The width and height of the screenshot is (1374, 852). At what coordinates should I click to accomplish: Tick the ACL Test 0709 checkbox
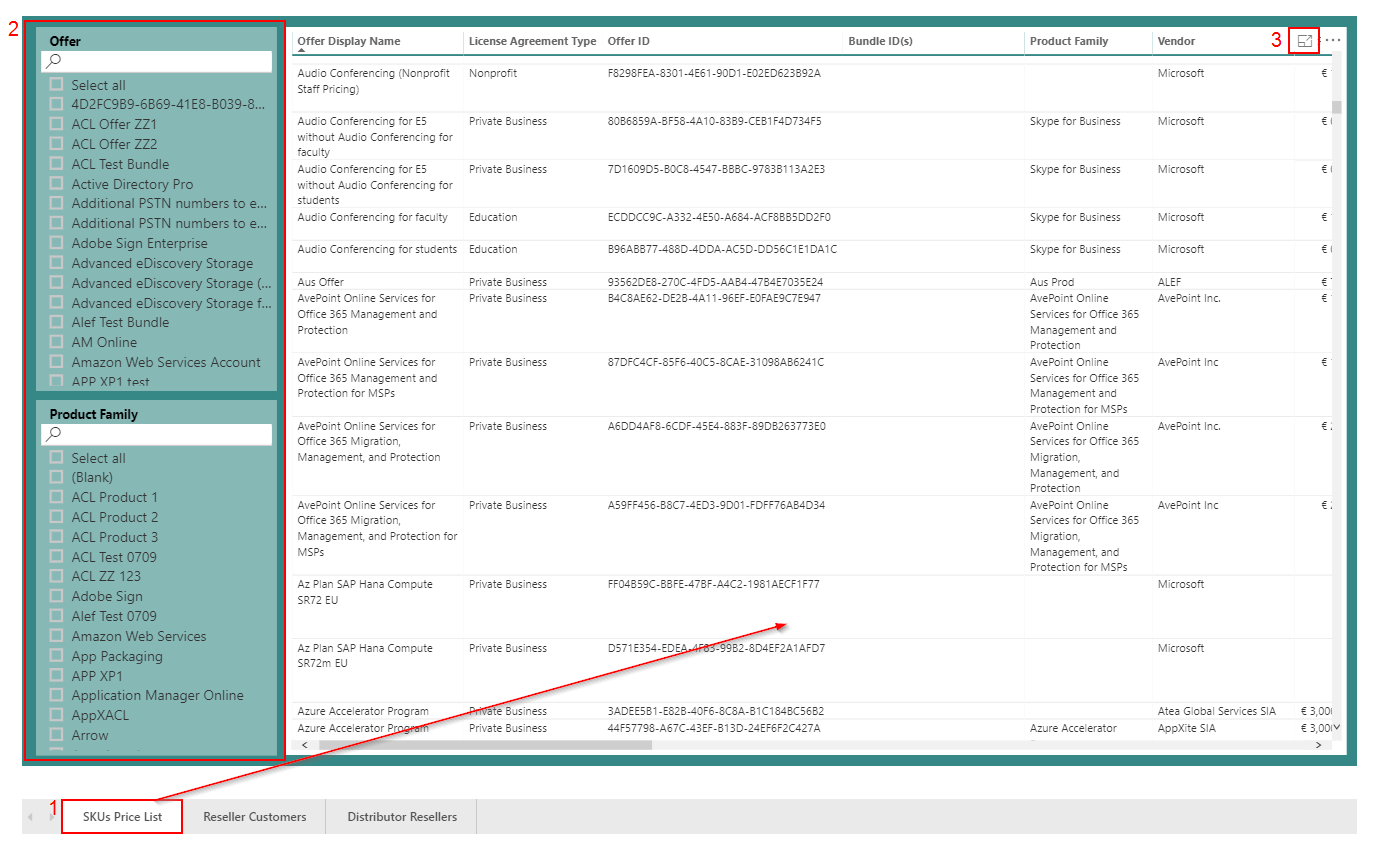click(x=56, y=557)
